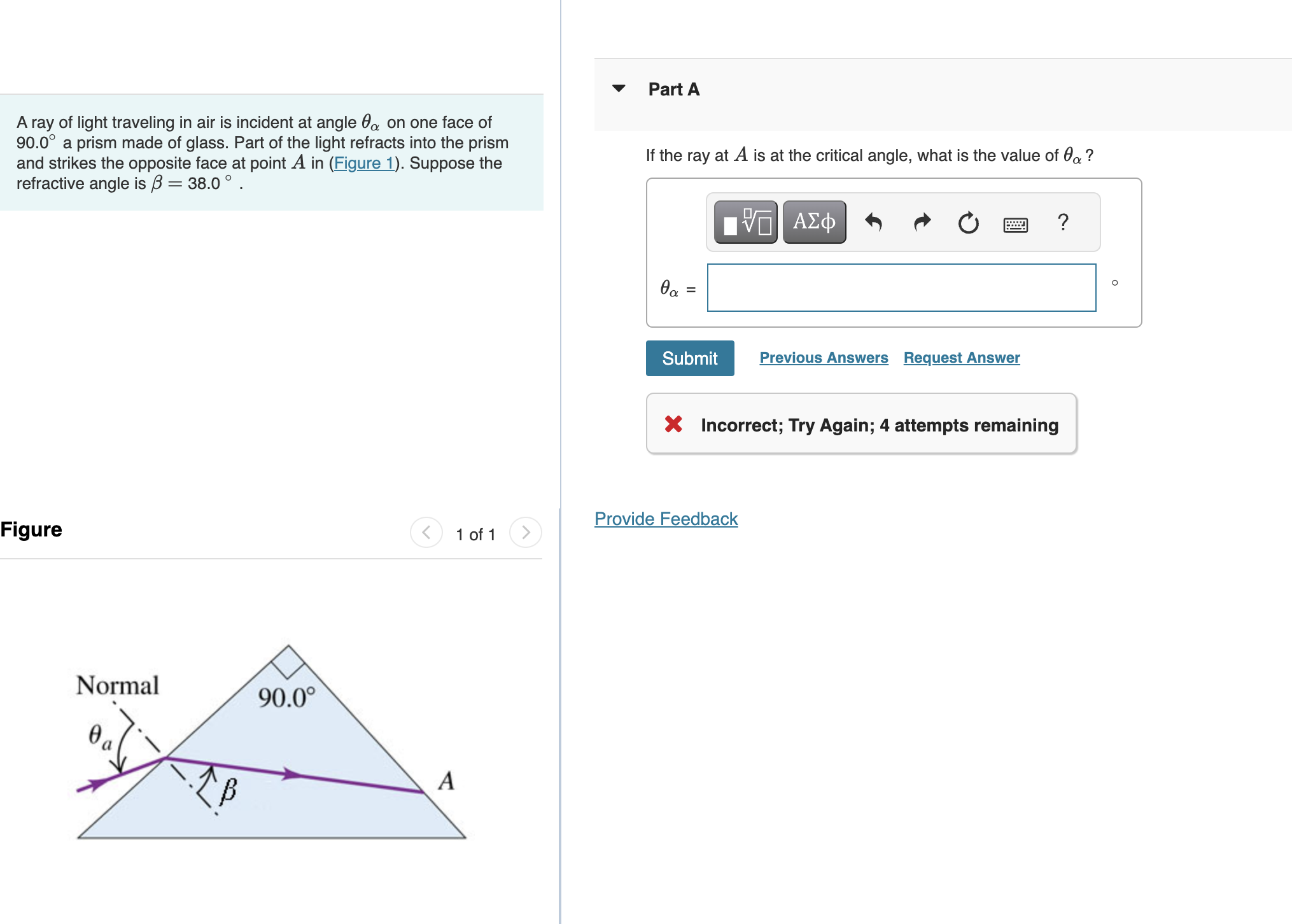
Task: Click inside the θα answer input field
Action: pyautogui.click(x=901, y=288)
